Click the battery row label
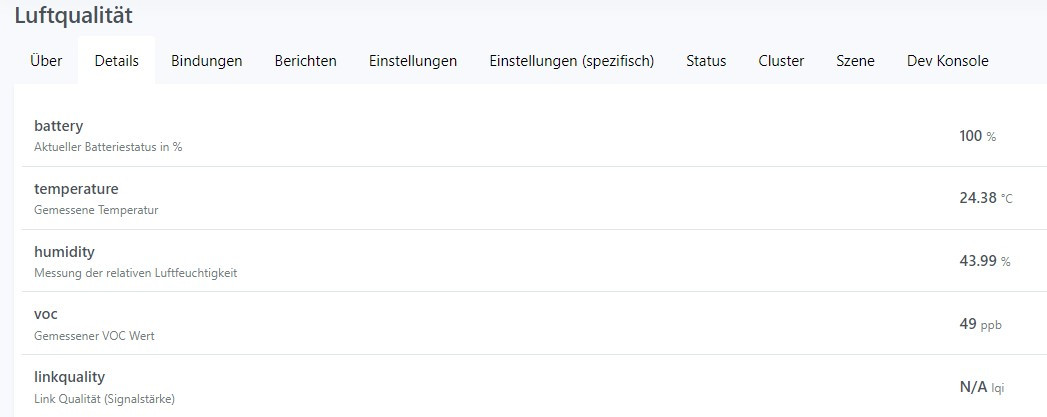 [58, 126]
